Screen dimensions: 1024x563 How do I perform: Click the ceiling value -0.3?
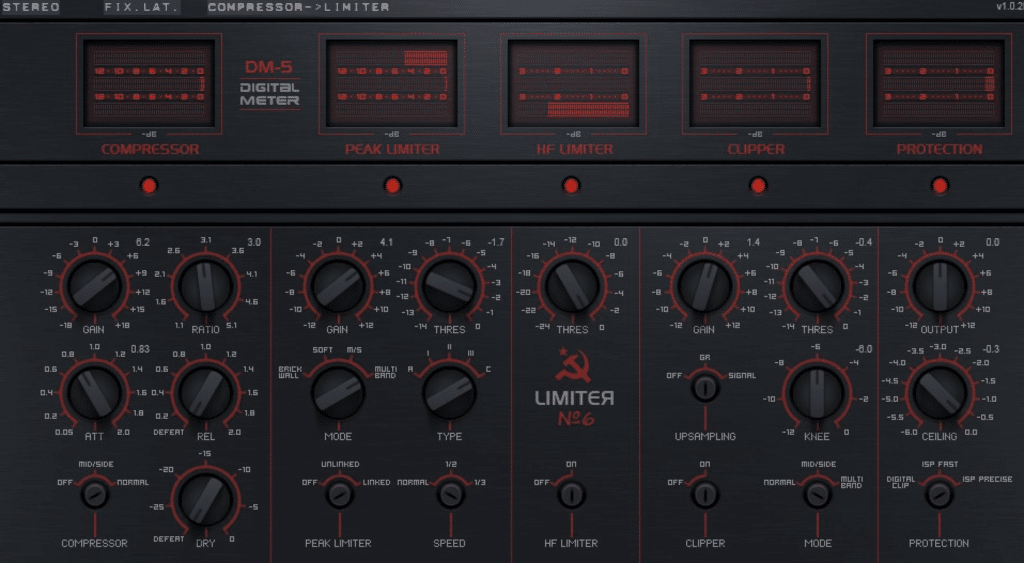(x=991, y=349)
